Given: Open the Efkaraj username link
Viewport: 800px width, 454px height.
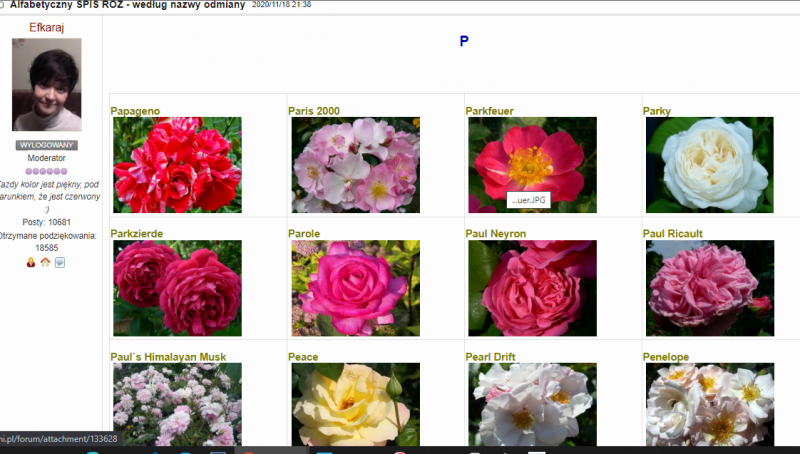Looking at the screenshot, I should (48, 27).
